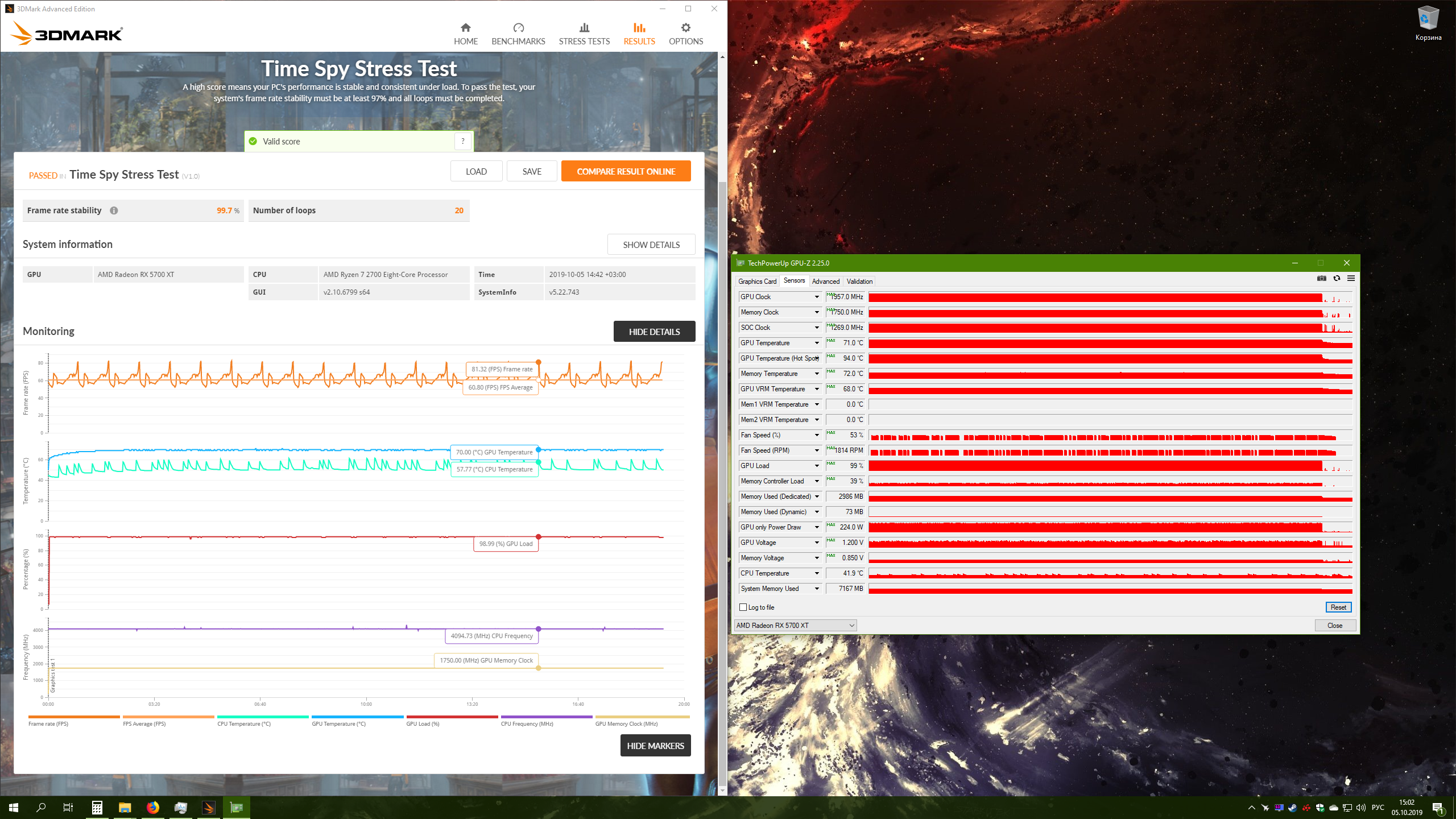This screenshot has height=819, width=1456.
Task: Click Compare Result Online button
Action: (626, 171)
